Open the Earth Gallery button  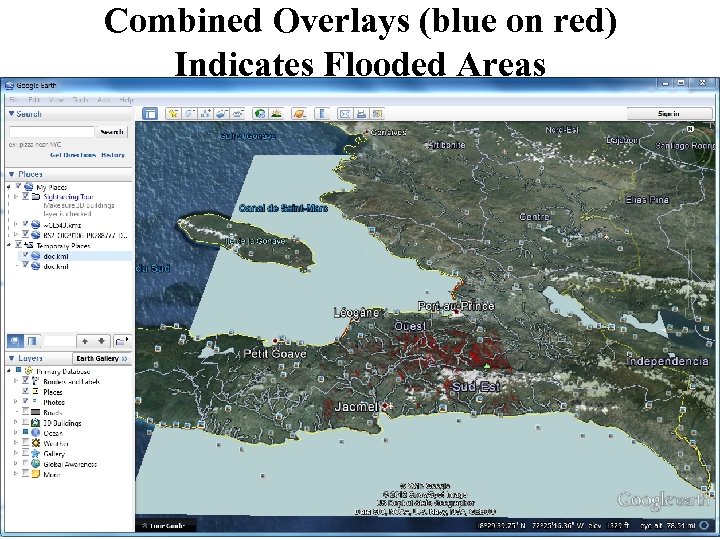102,358
